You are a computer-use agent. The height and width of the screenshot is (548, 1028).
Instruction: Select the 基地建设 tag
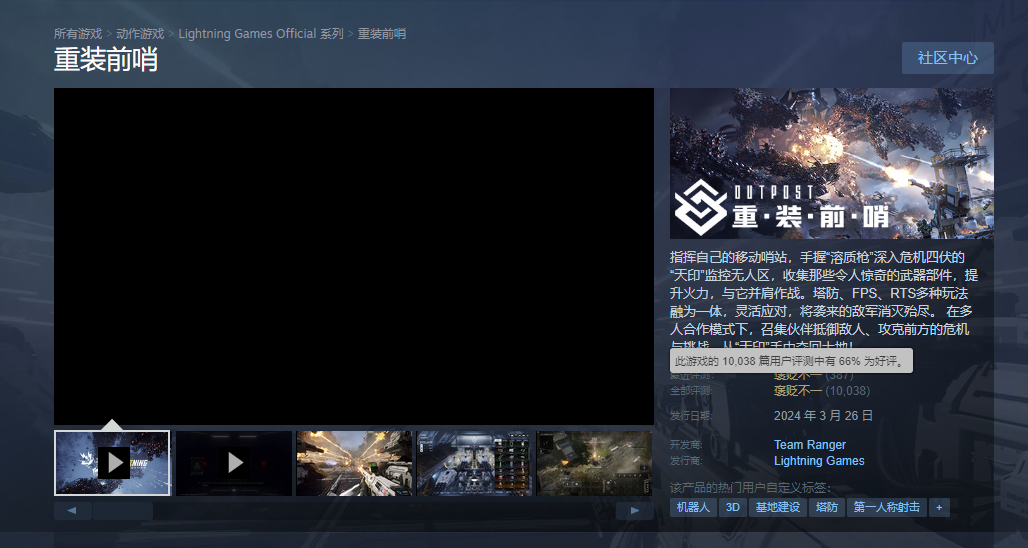pos(778,507)
